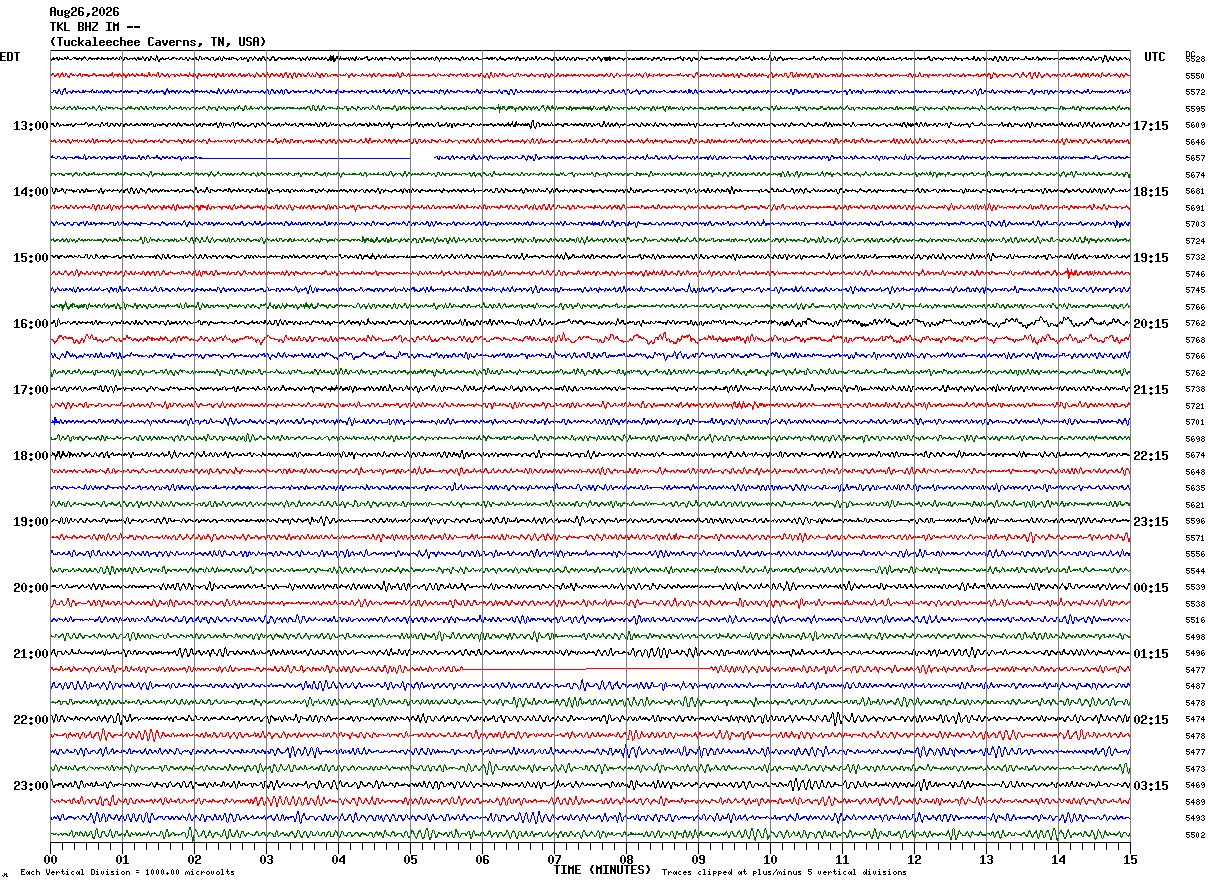Click the 00:15 UTC time label

pos(1150,588)
